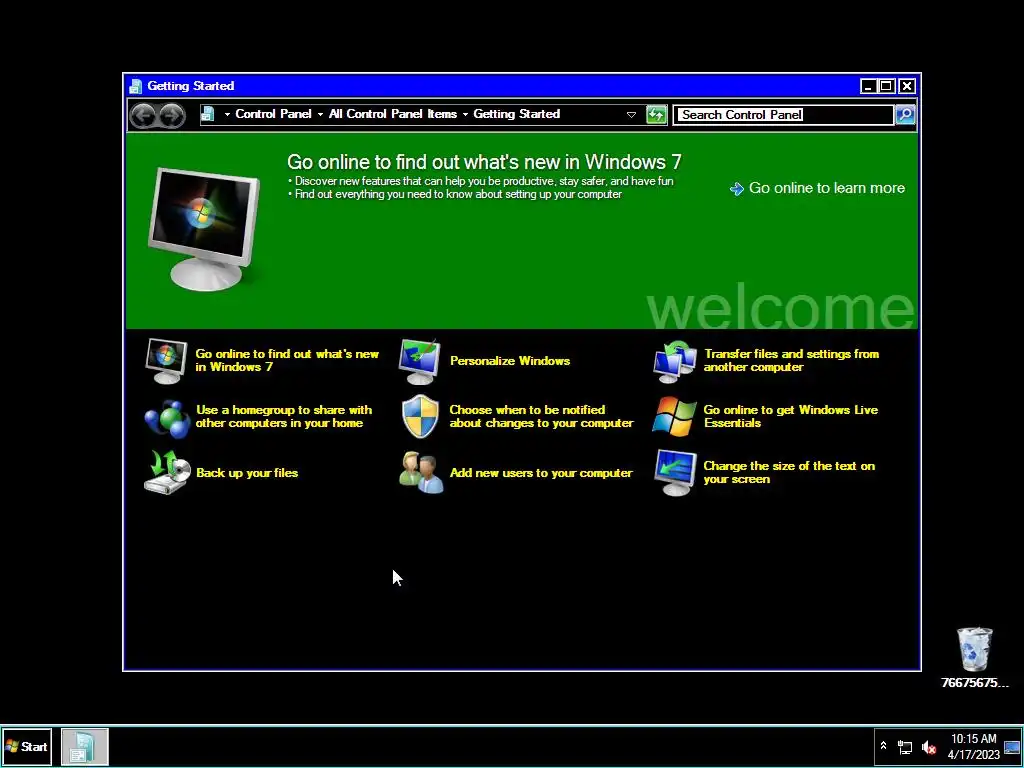Click the green Refresh button beside address bar
Image resolution: width=1024 pixels, height=768 pixels.
coord(656,115)
